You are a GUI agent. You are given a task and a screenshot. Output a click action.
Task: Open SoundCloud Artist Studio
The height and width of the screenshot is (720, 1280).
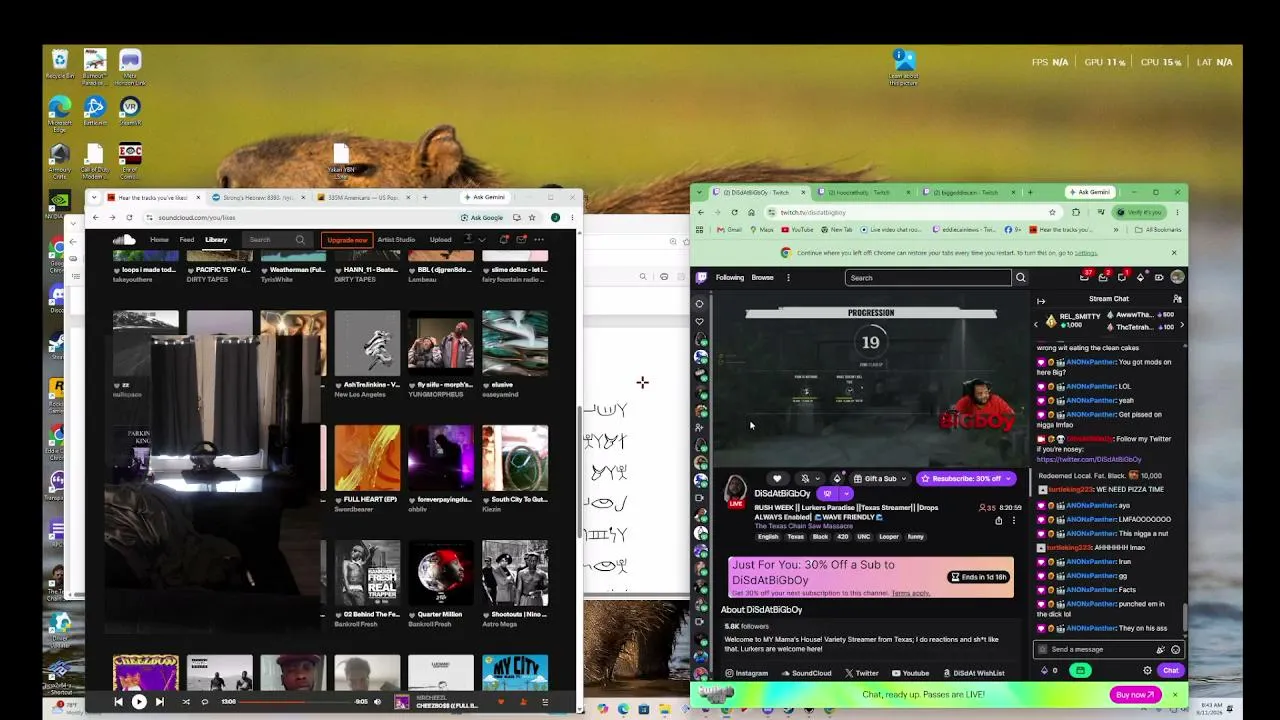click(396, 240)
